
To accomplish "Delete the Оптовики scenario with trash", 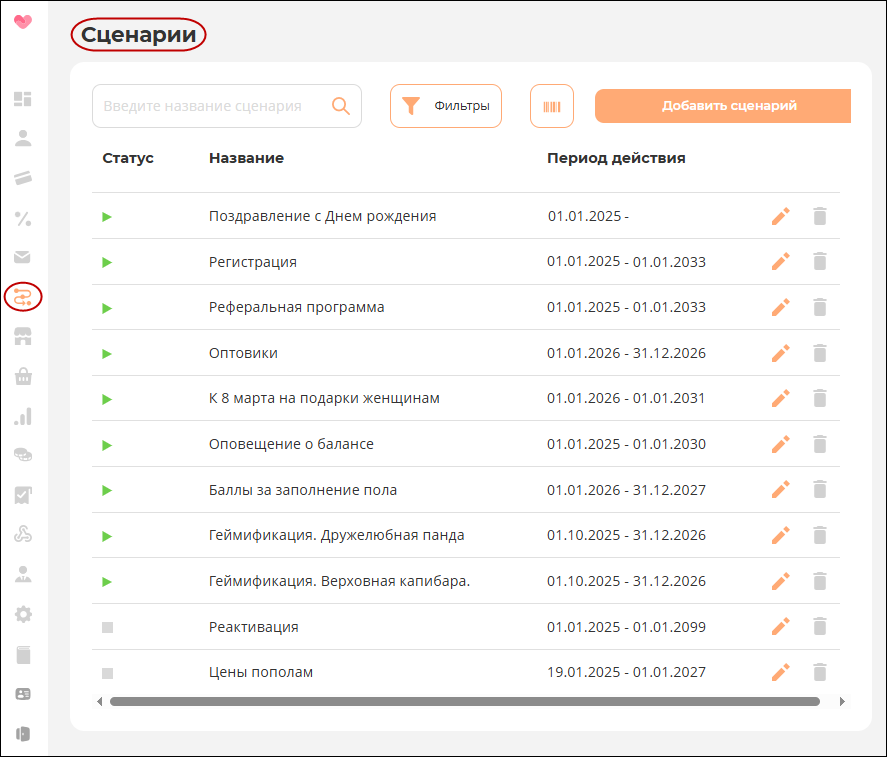I will click(820, 353).
